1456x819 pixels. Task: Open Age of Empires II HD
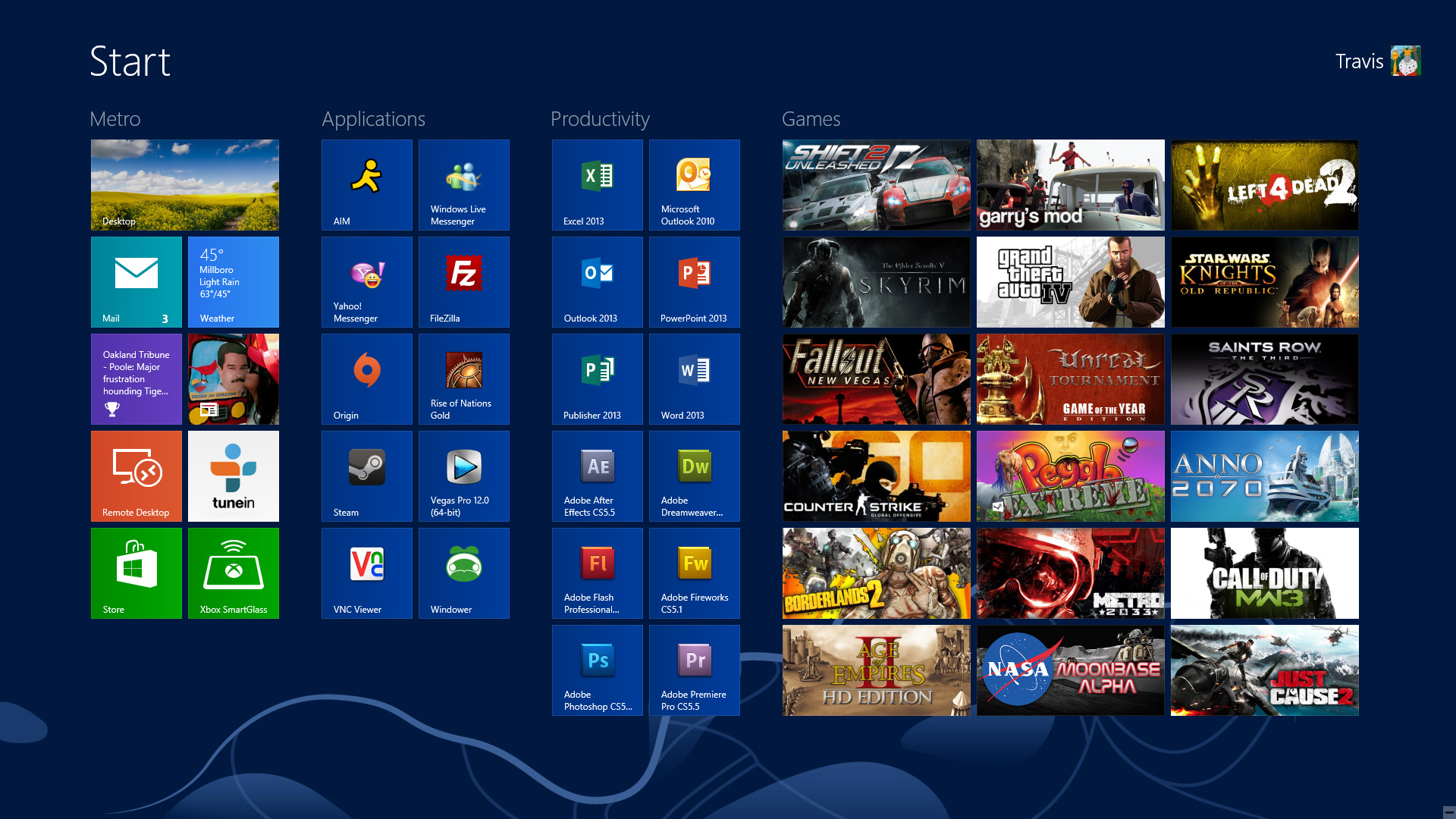(877, 670)
